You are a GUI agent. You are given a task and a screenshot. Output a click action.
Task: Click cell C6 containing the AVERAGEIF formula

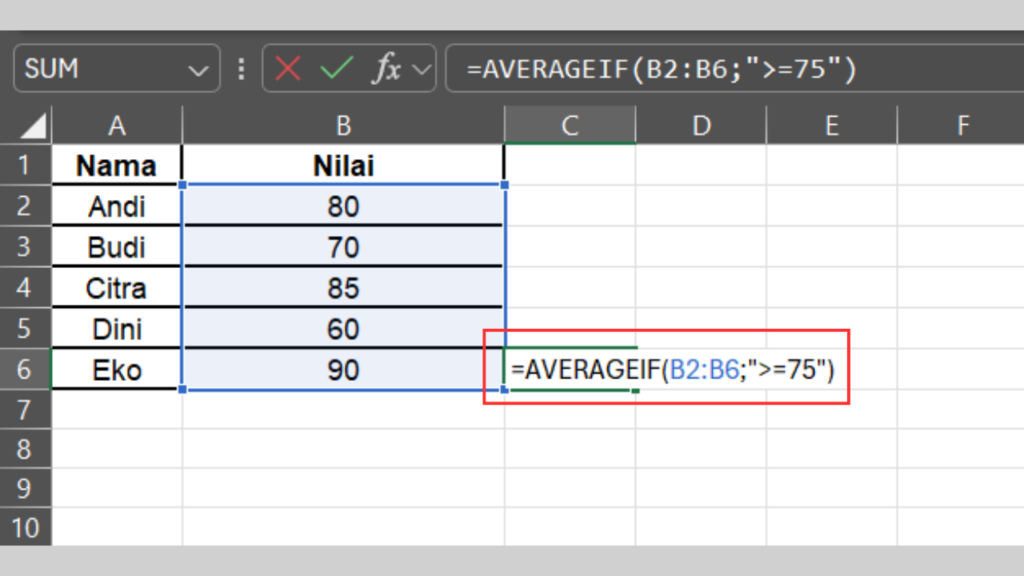pos(569,369)
